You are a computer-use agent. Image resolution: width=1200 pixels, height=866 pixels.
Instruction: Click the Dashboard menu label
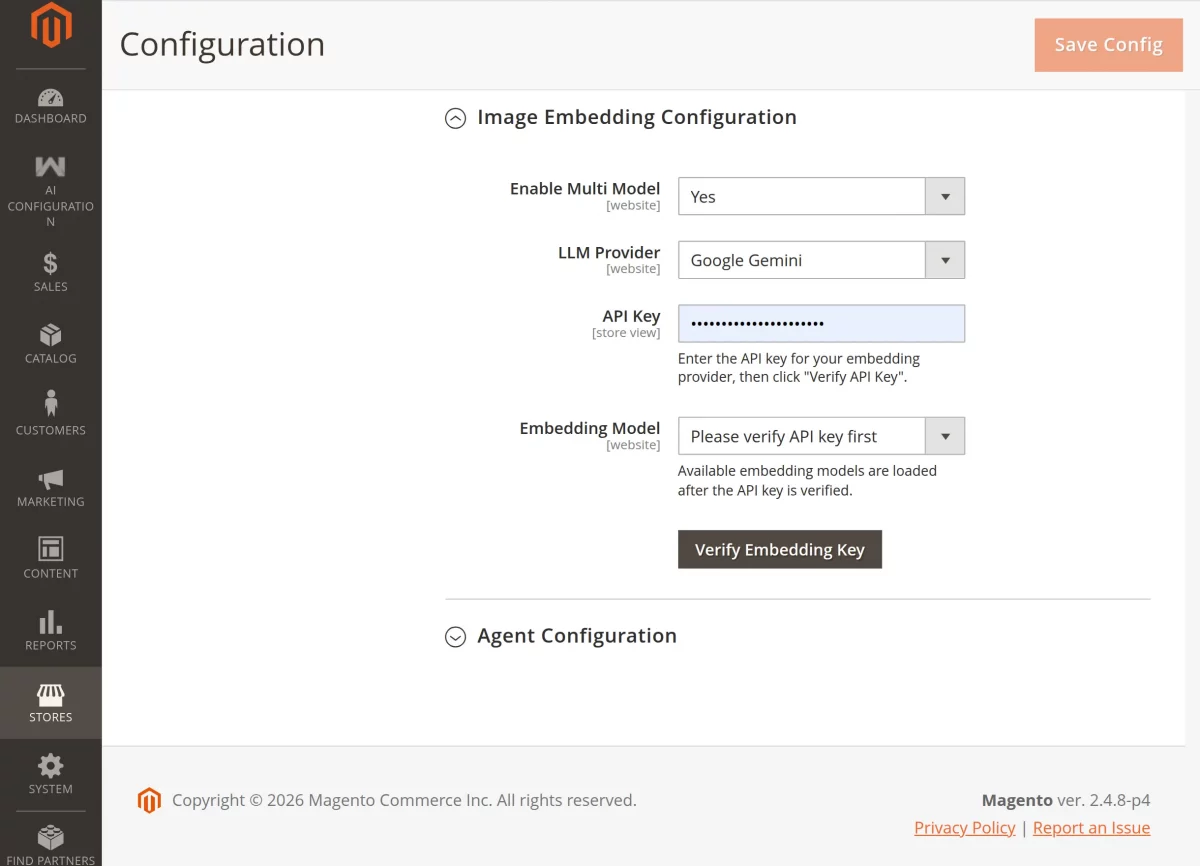coord(50,118)
